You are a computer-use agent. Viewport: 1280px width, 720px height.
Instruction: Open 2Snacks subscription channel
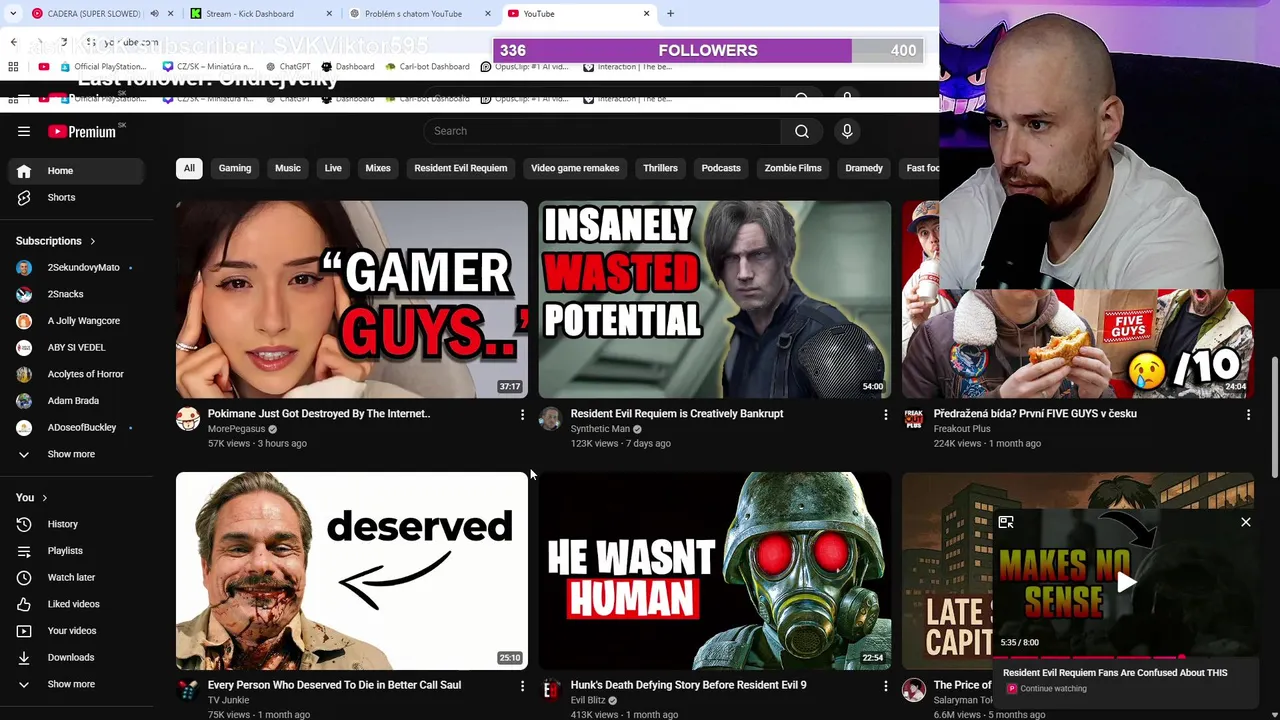(x=76, y=294)
